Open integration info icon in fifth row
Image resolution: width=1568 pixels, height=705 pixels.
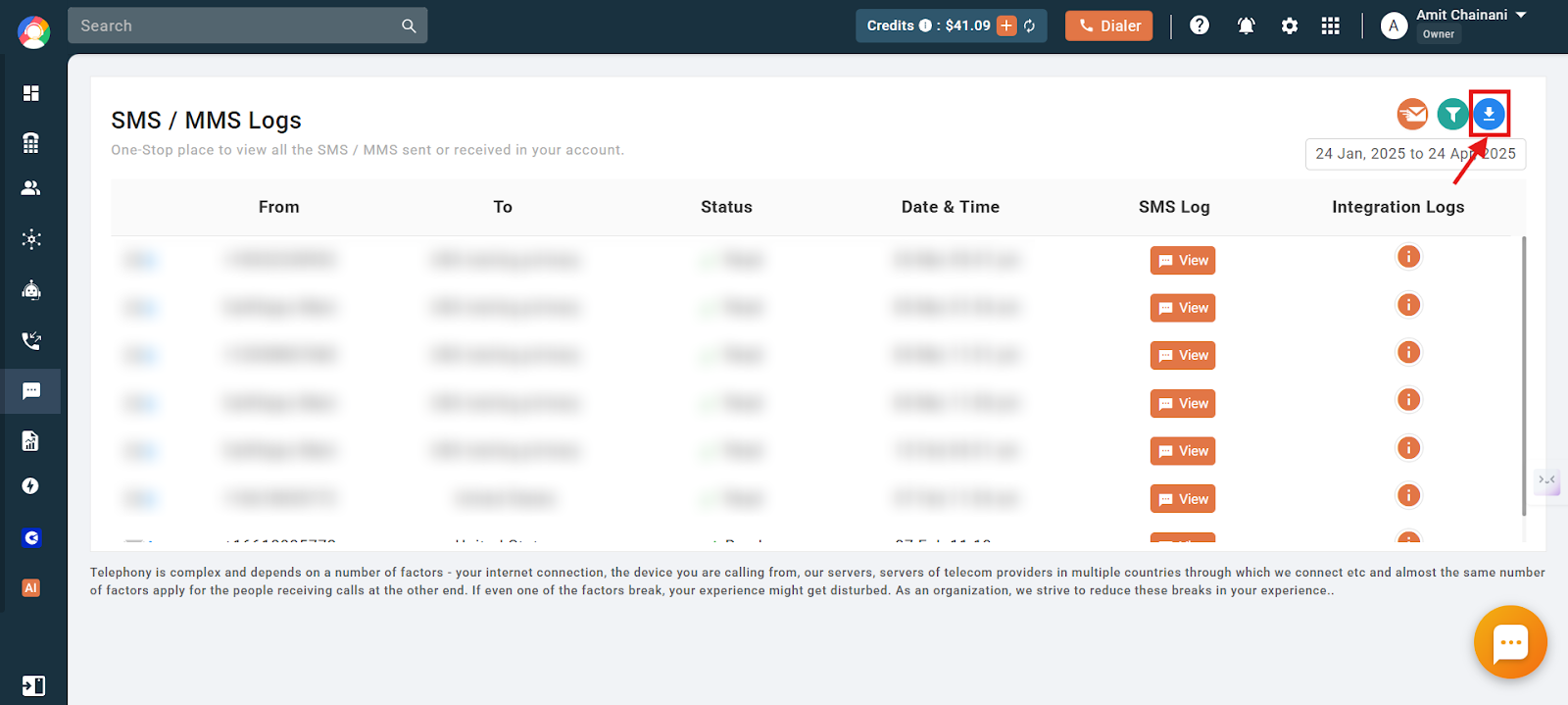point(1408,448)
